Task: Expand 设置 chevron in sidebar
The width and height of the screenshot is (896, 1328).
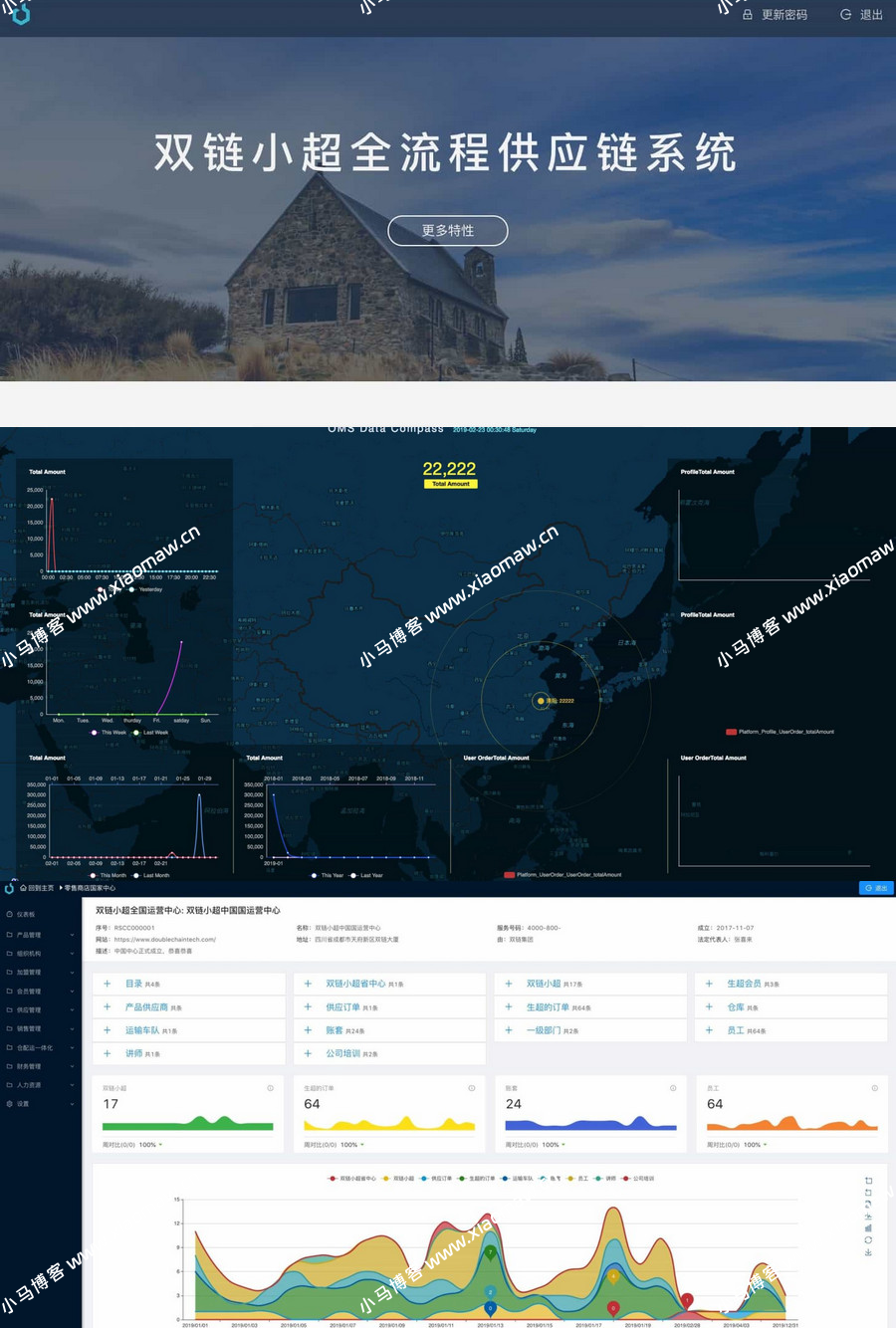Action: pos(73,1104)
